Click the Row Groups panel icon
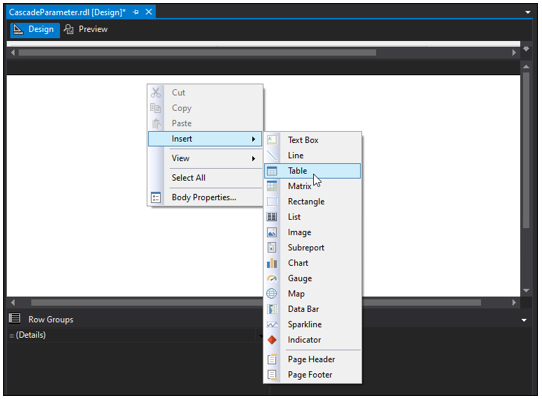Viewport: 542px width, 399px height. (x=15, y=318)
